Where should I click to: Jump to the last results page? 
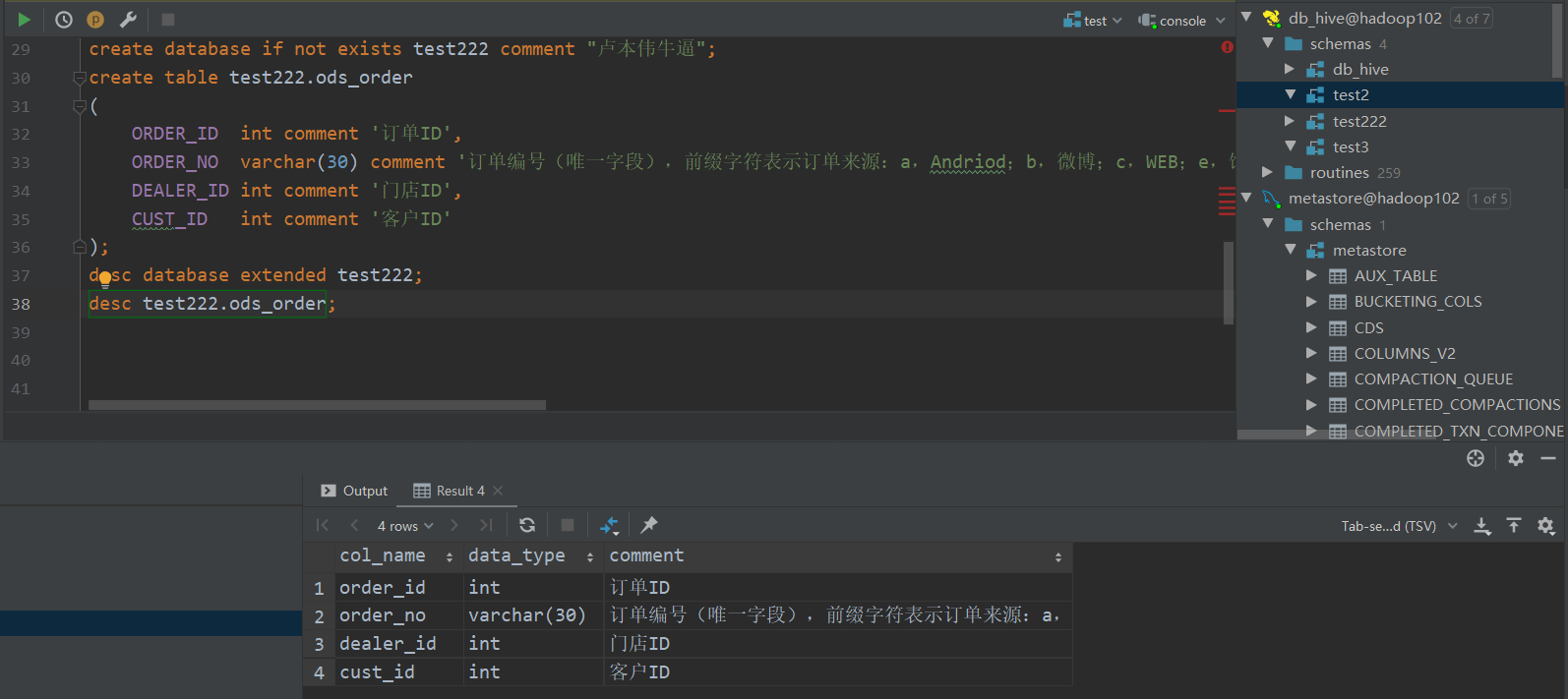pyautogui.click(x=486, y=525)
